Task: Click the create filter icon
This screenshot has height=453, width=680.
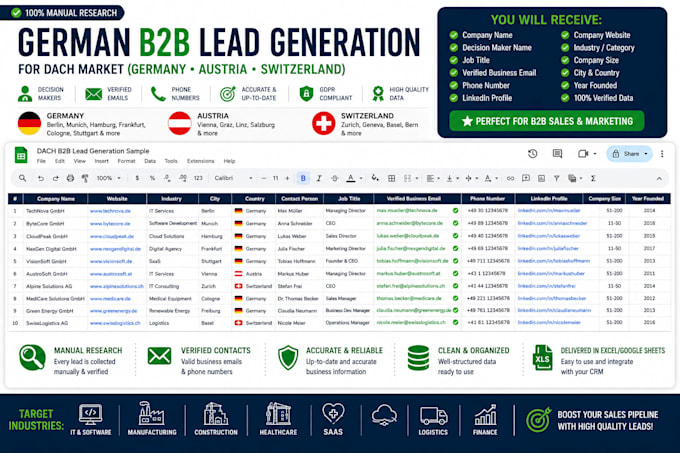Action: coord(556,178)
